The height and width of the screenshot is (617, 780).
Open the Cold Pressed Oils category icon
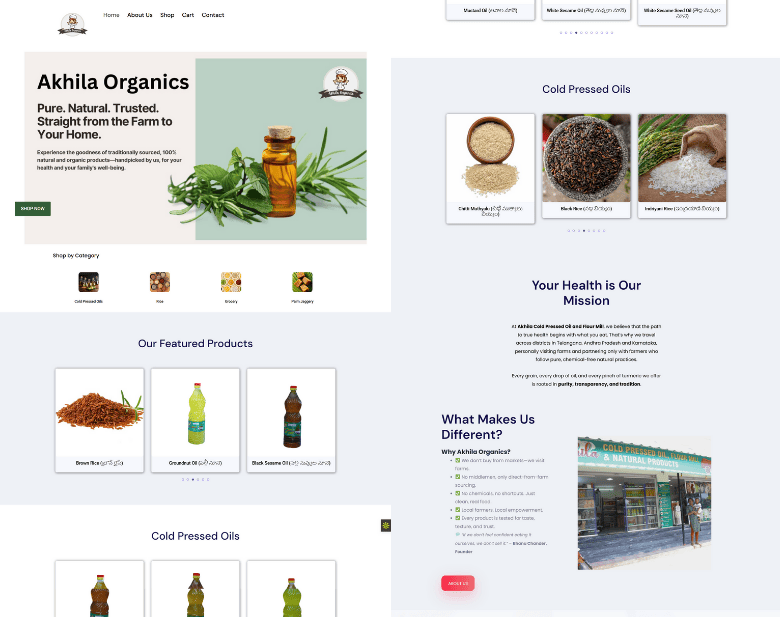click(x=88, y=282)
